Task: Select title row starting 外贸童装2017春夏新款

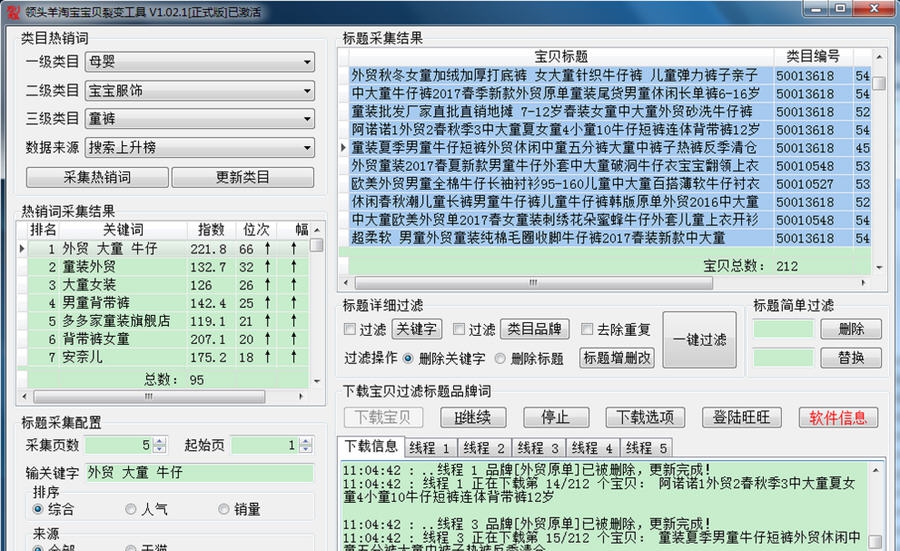Action: click(x=610, y=166)
